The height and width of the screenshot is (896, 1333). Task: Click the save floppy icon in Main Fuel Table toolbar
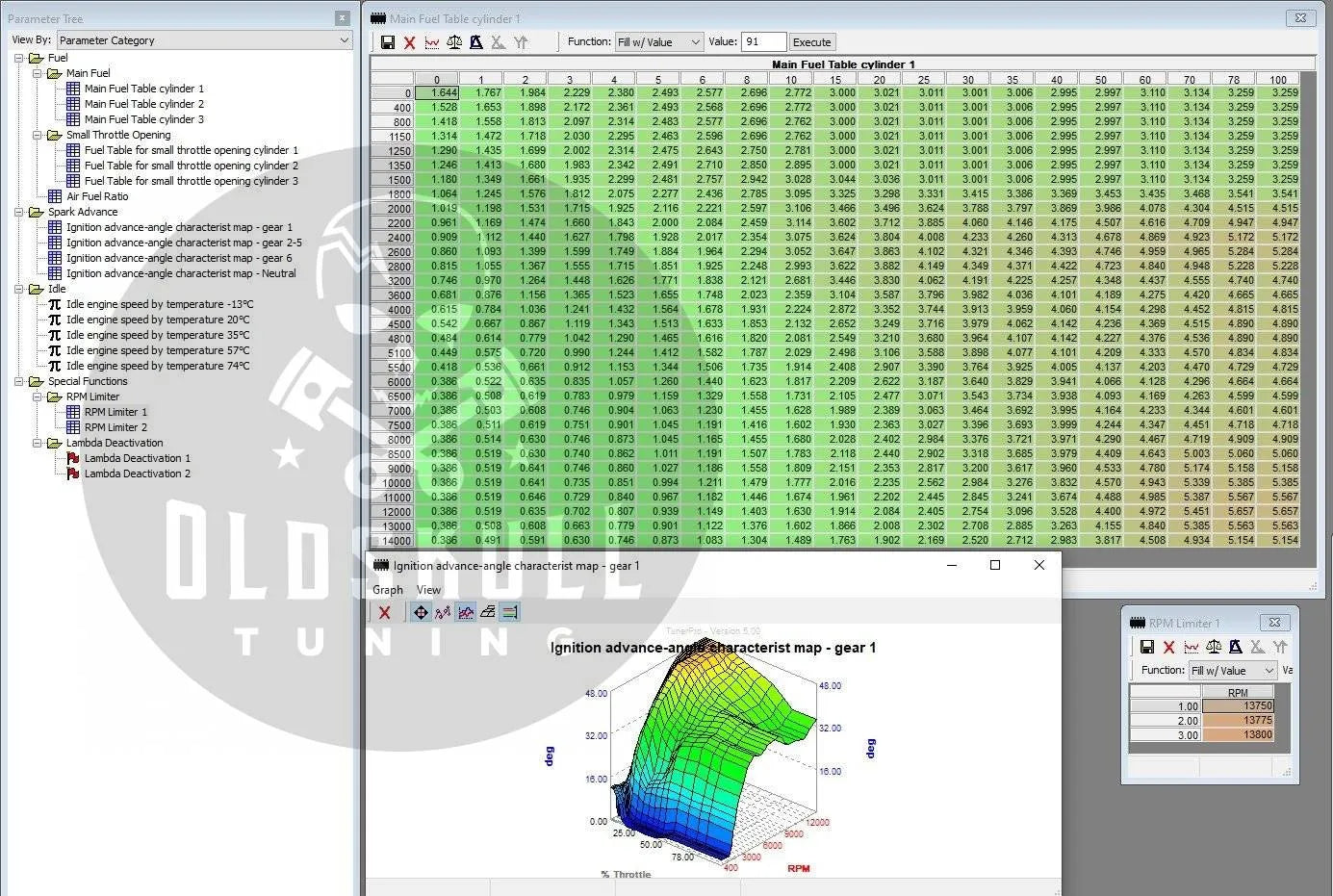[x=387, y=42]
